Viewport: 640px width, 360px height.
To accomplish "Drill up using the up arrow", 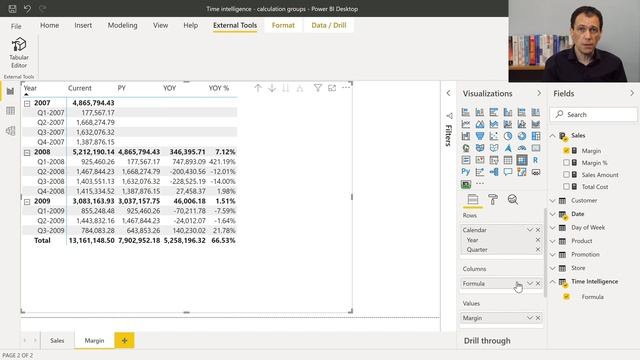I will 258,88.
